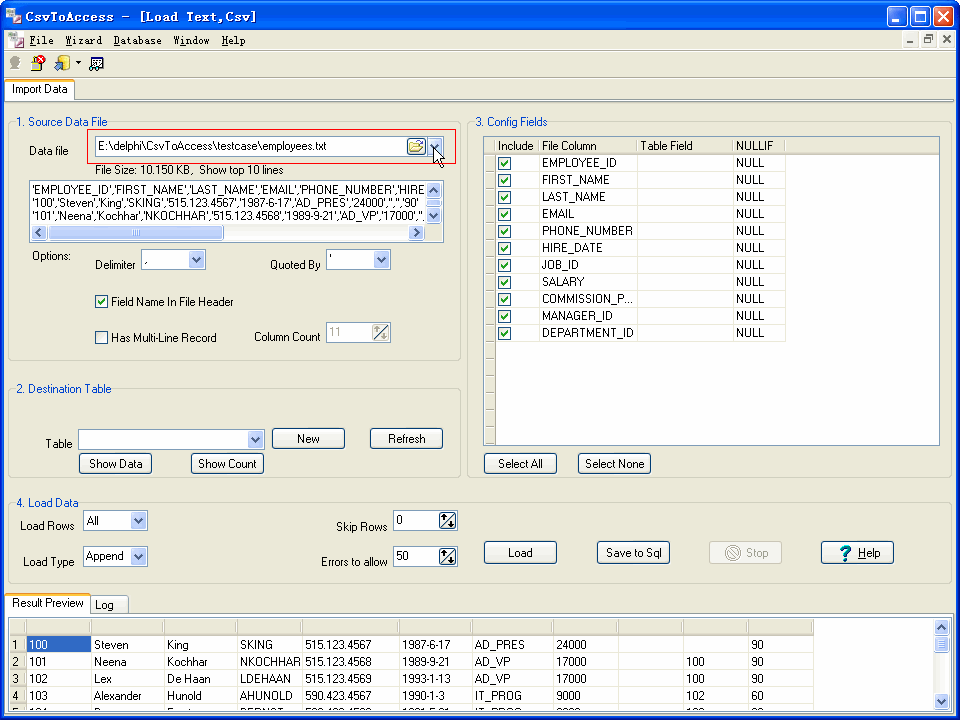Image resolution: width=960 pixels, height=720 pixels.
Task: Open the File menu
Action: 42,40
